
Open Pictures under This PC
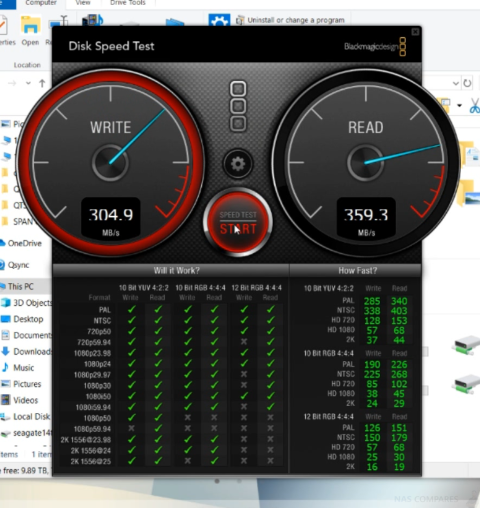pyautogui.click(x=21, y=384)
